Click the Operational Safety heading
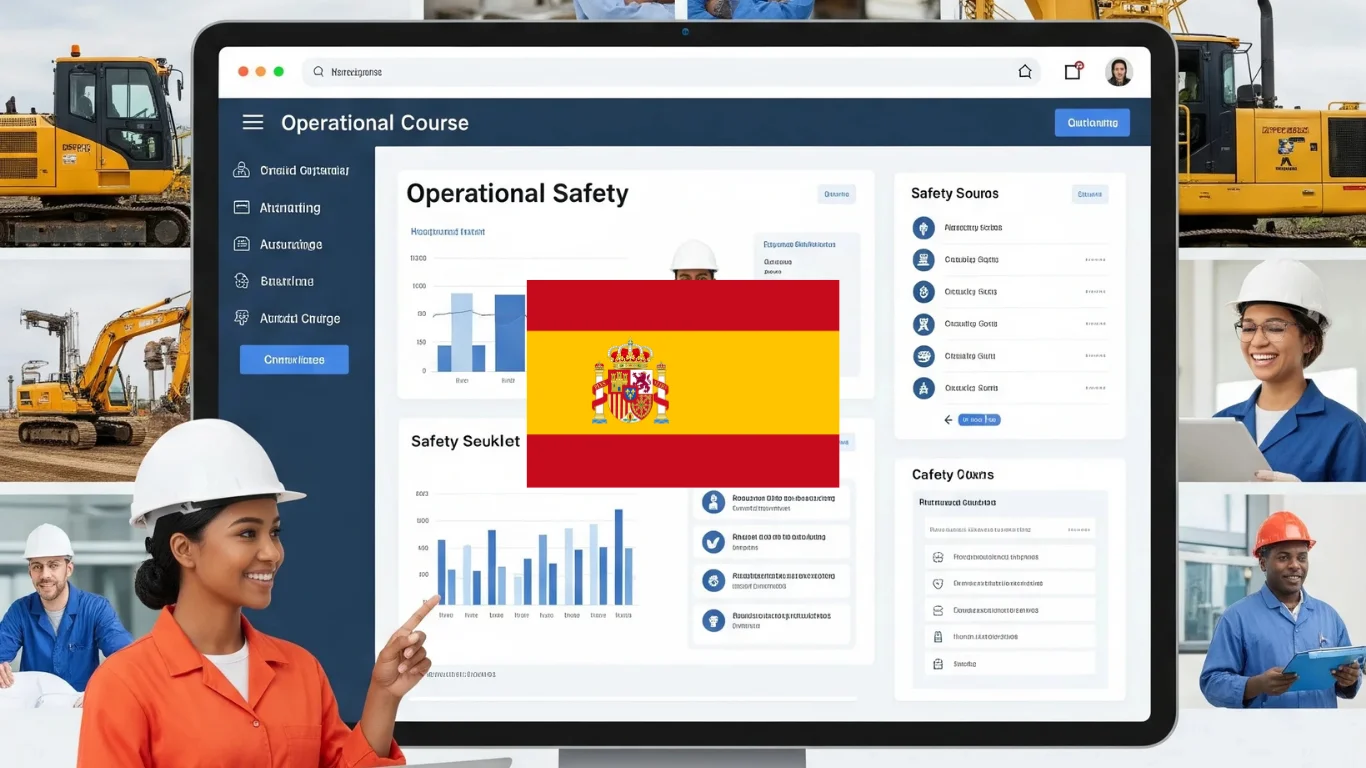 click(517, 193)
